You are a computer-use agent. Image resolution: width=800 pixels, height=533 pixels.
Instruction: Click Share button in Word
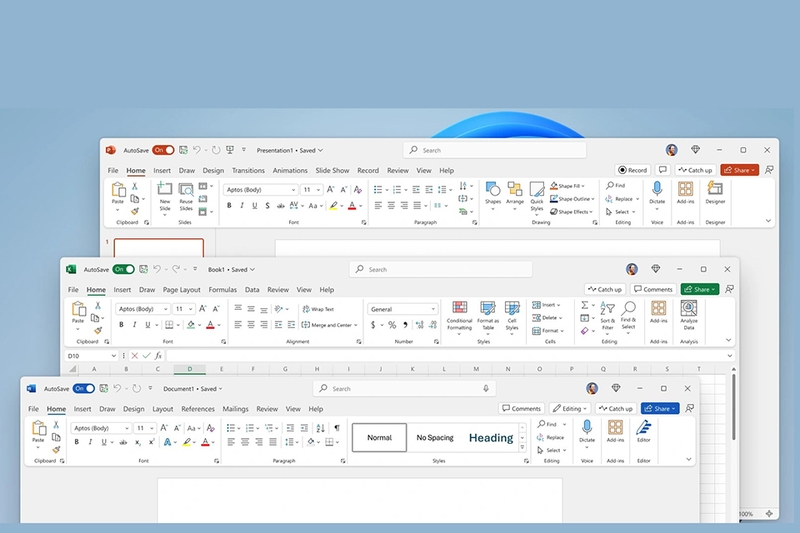pos(660,409)
